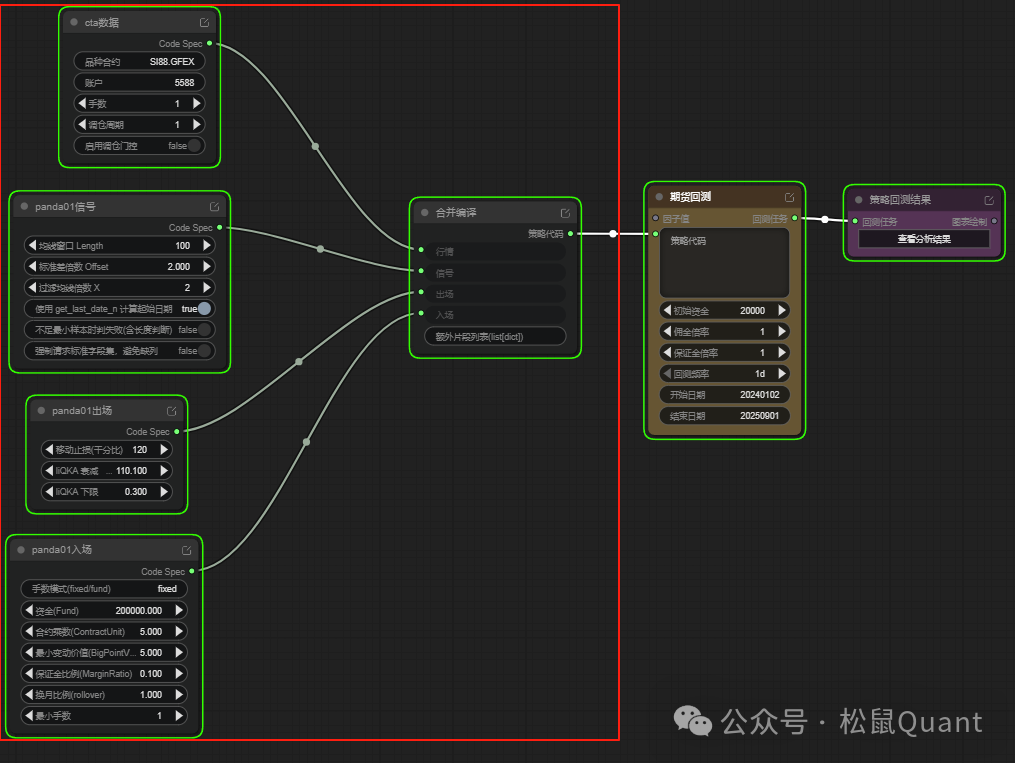This screenshot has height=763, width=1015.
Task: Click edit icon on panda01入场 node
Action: [187, 550]
